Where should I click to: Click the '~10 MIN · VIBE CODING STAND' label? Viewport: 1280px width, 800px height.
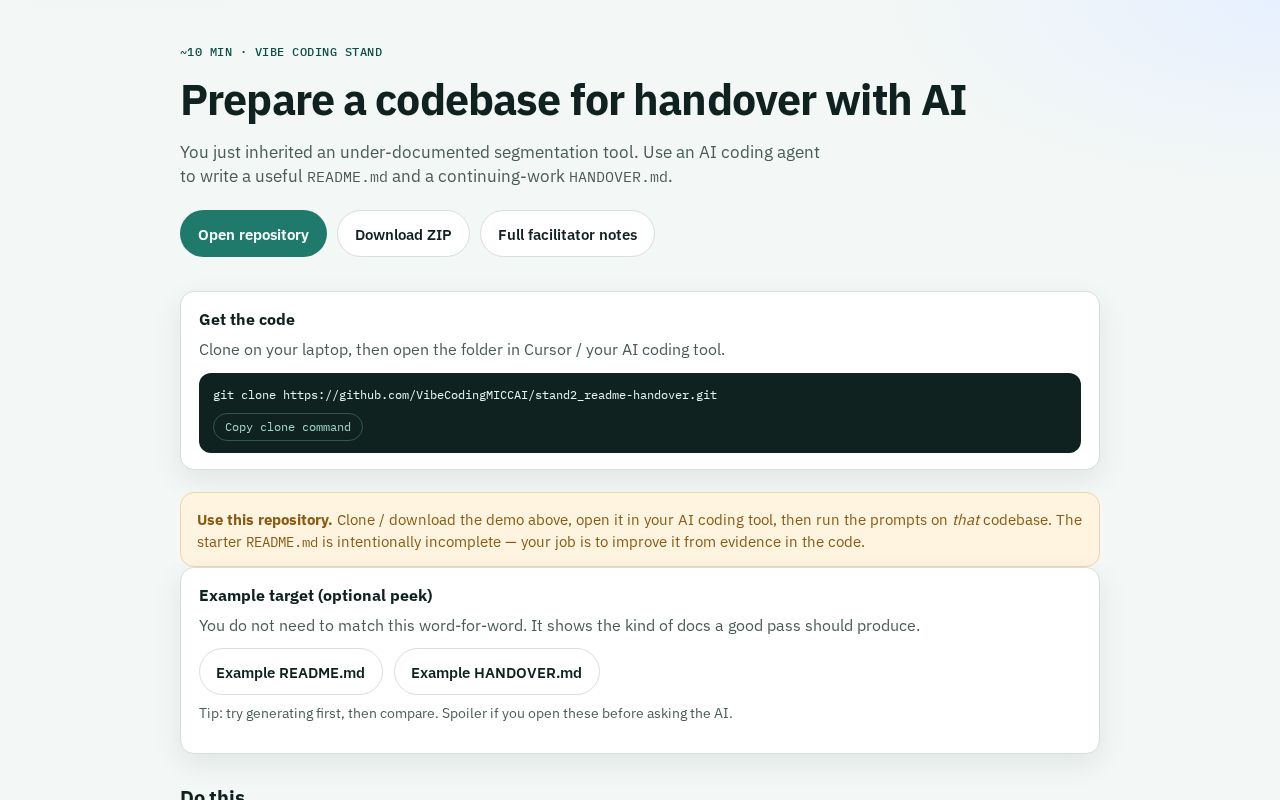click(x=281, y=52)
